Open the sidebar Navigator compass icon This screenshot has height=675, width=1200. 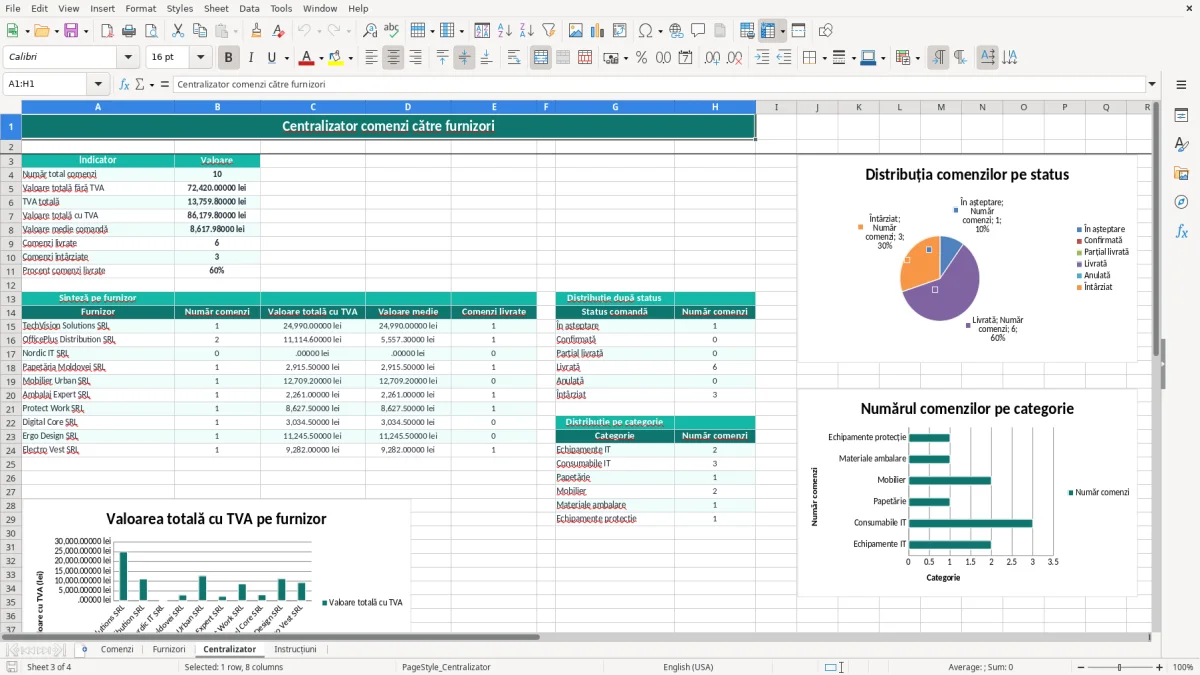pyautogui.click(x=1181, y=202)
